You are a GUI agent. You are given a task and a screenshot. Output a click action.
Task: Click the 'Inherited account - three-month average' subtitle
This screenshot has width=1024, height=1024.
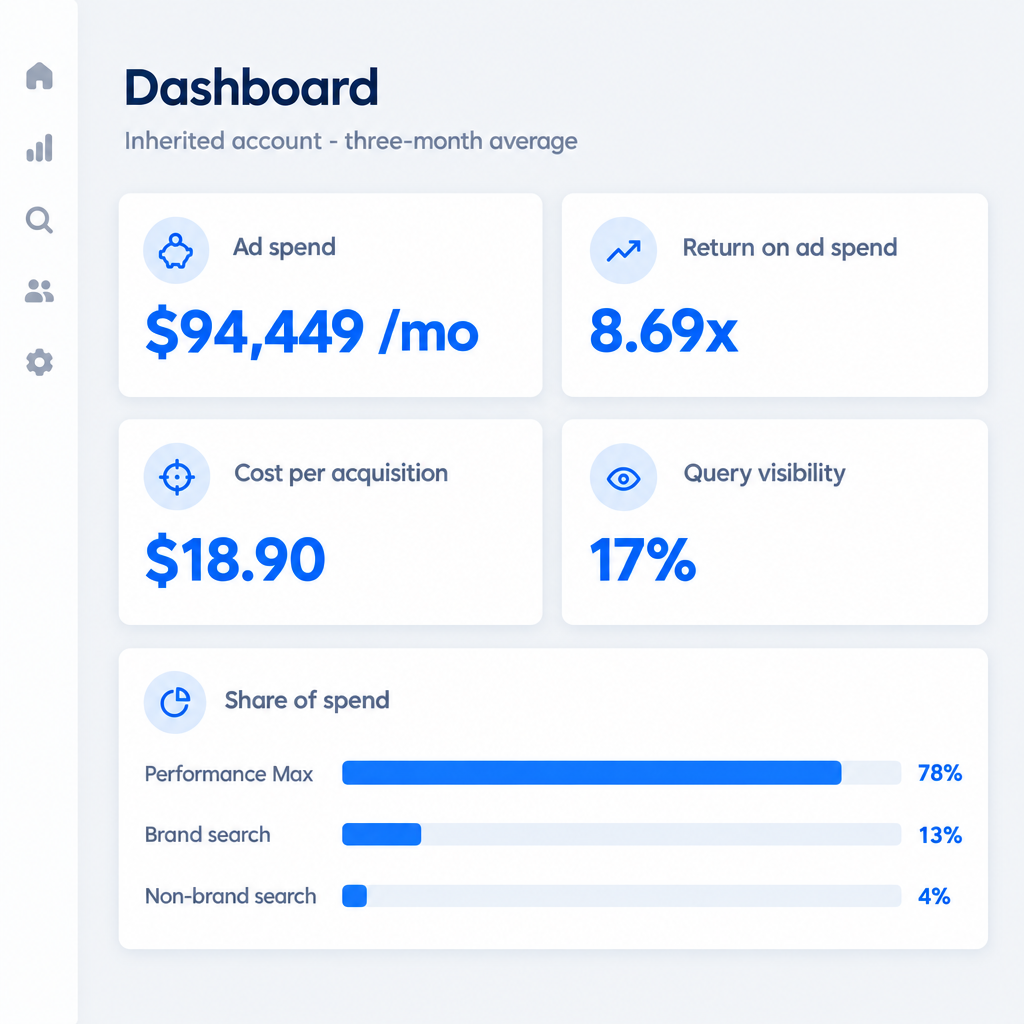[x=351, y=141]
